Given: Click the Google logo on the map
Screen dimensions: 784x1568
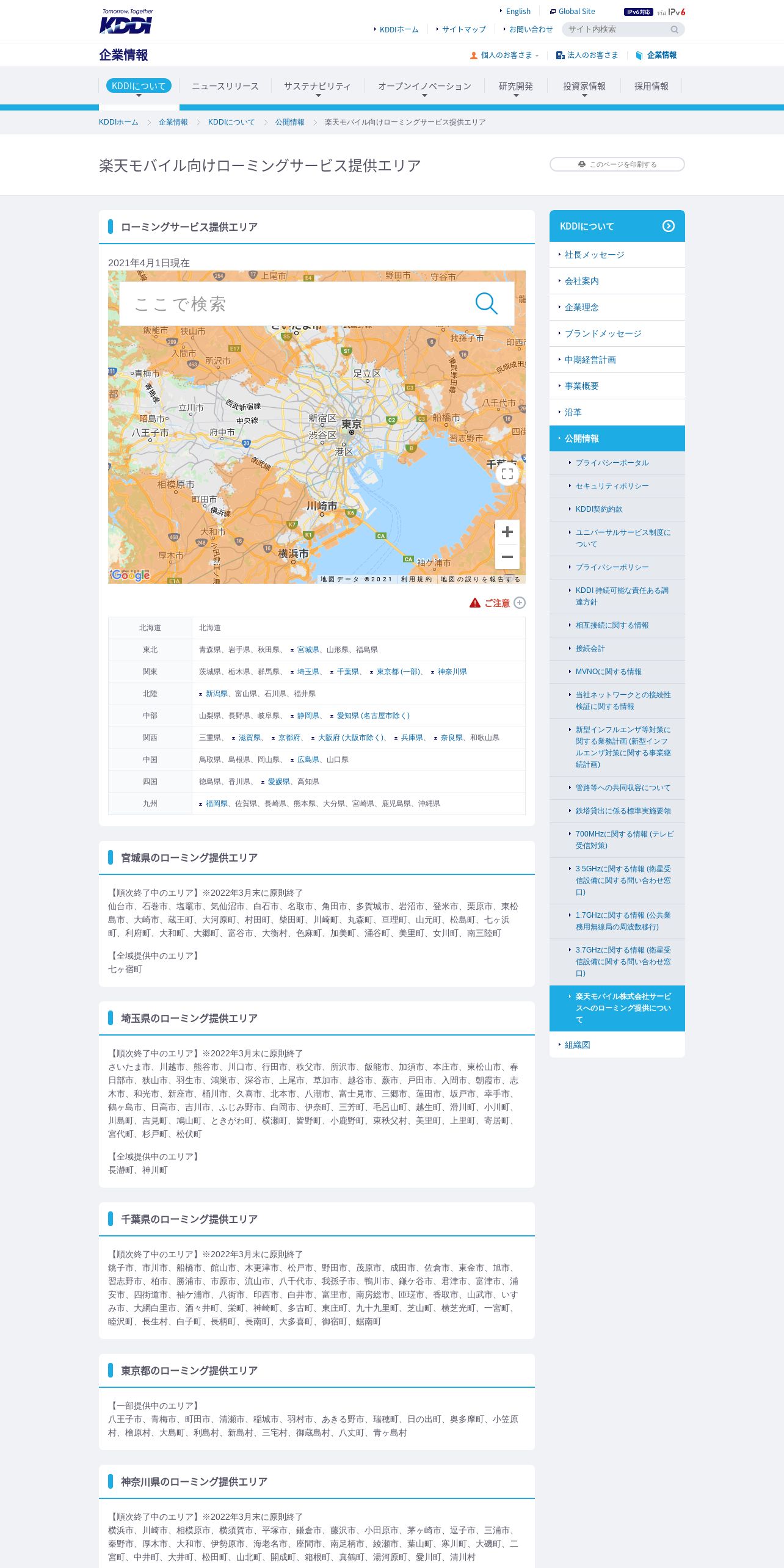Looking at the screenshot, I should (x=131, y=575).
